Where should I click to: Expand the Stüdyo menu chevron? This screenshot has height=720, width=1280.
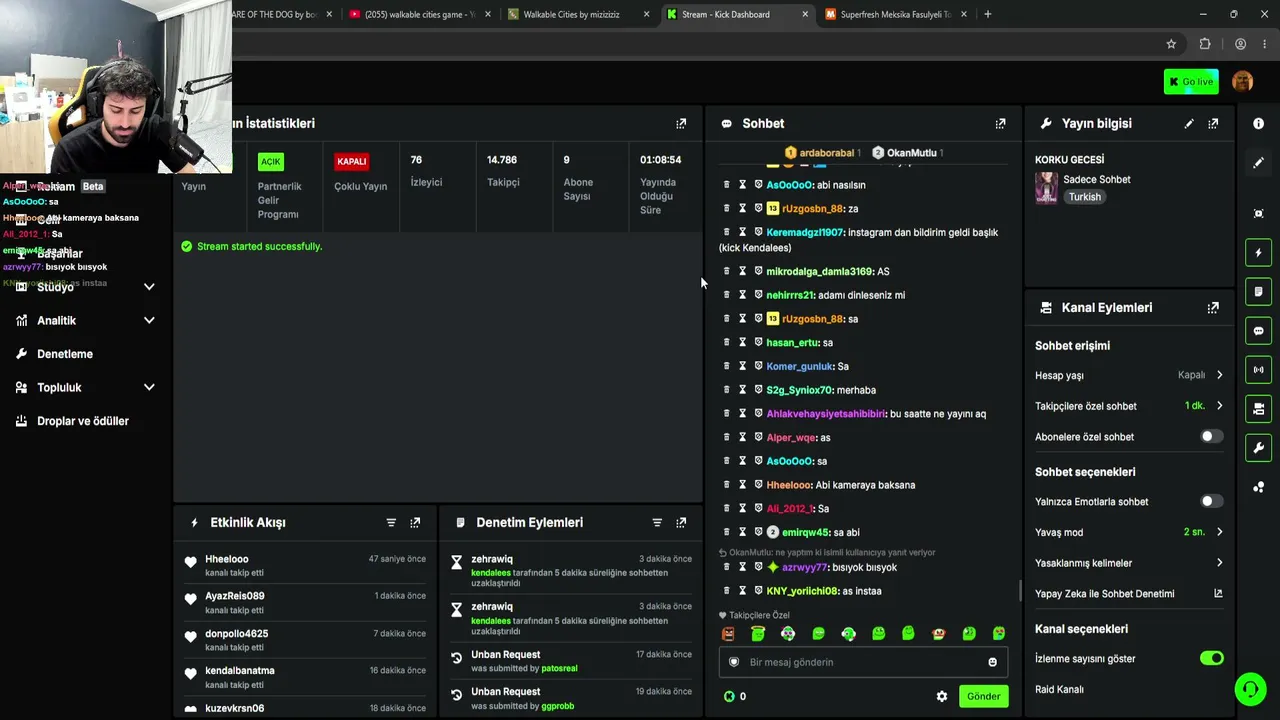click(149, 287)
